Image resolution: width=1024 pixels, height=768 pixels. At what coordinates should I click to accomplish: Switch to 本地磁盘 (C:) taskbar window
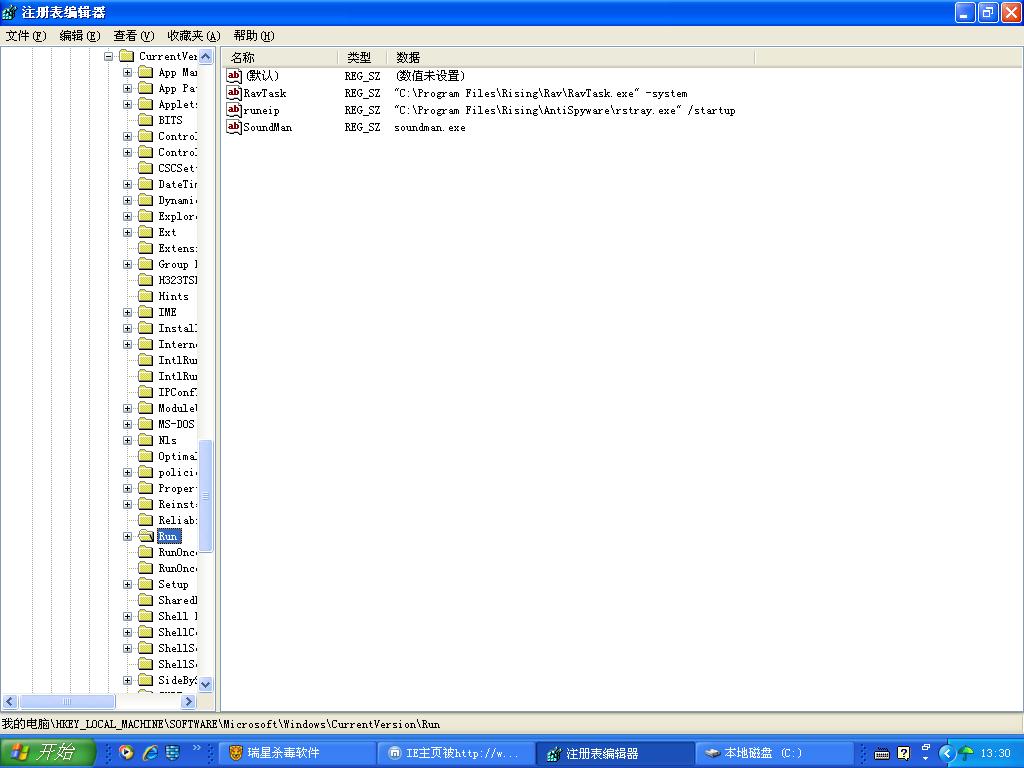775,754
